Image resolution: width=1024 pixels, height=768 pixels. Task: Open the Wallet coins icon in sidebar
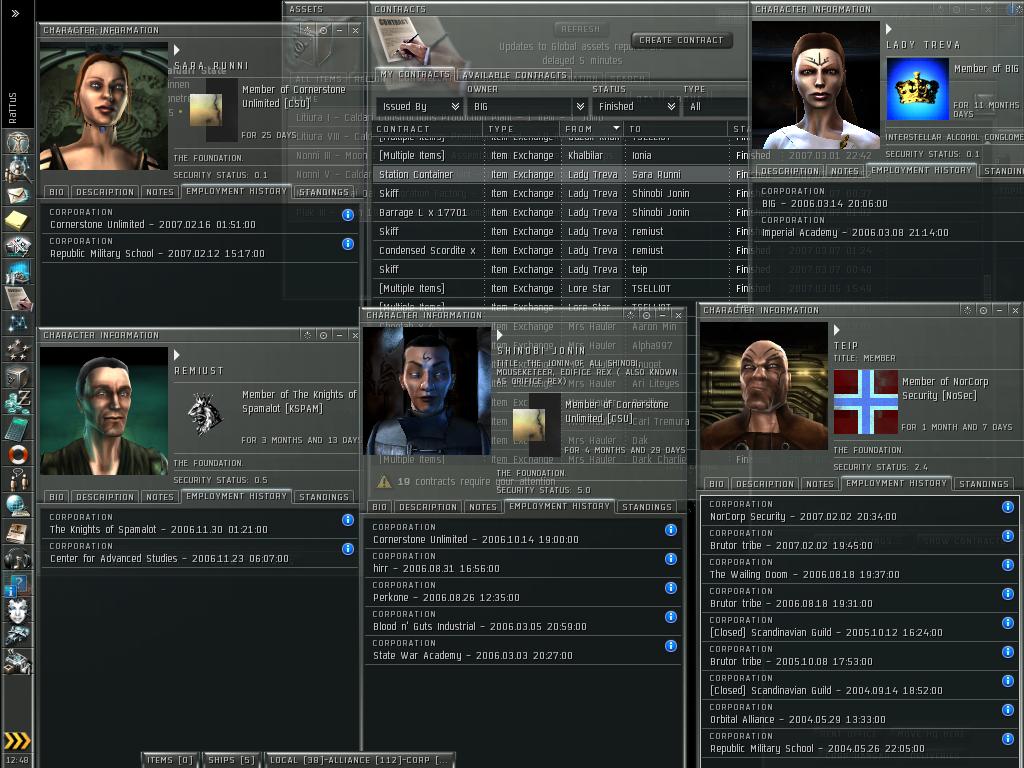point(18,401)
